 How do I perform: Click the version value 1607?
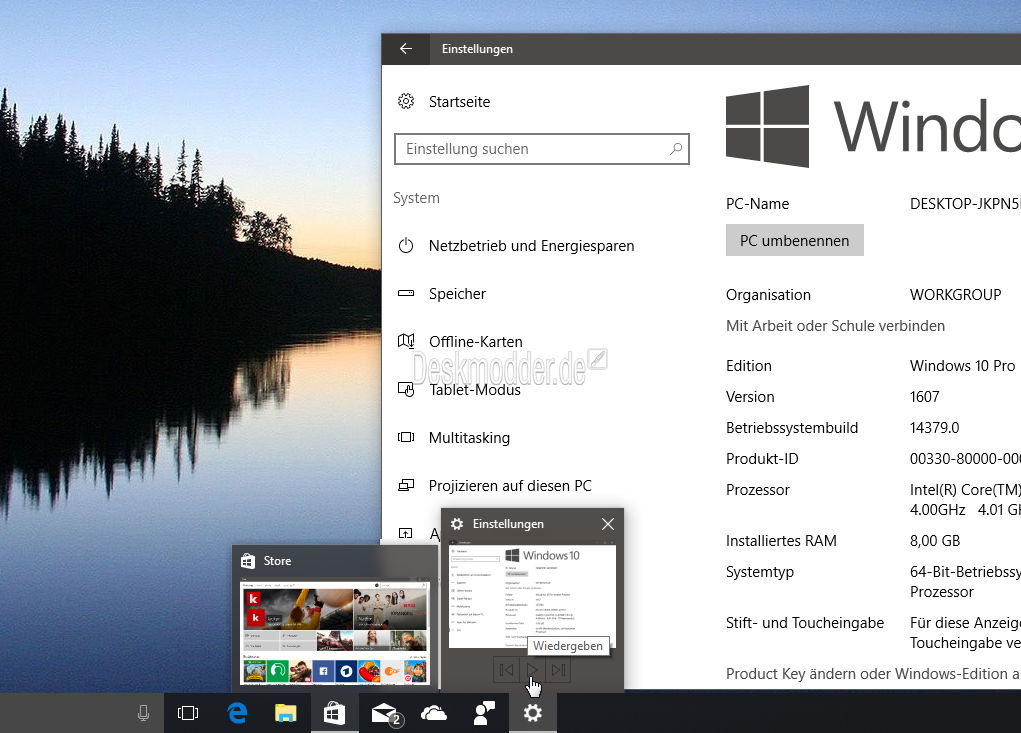pos(925,396)
